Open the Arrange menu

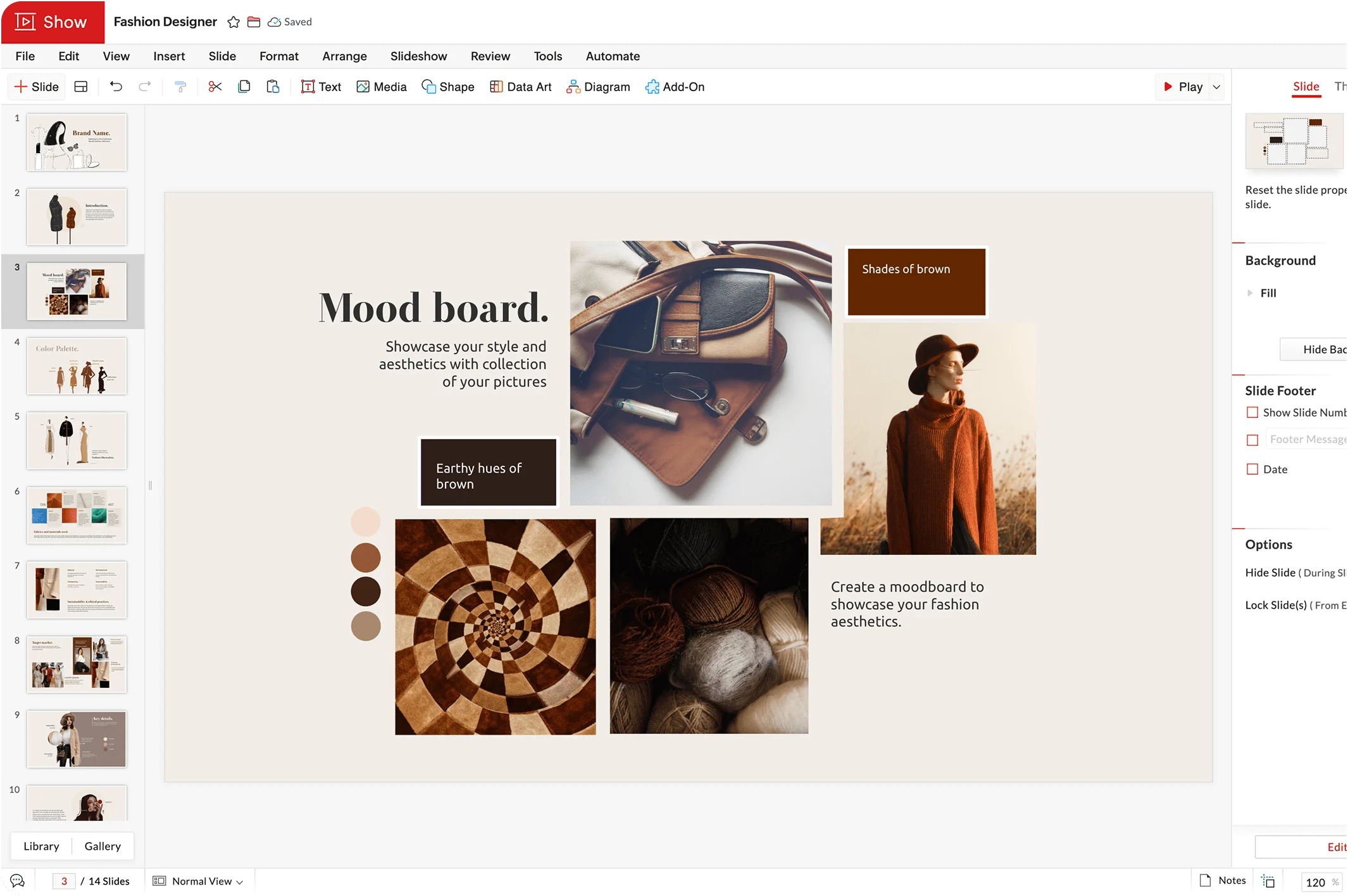pyautogui.click(x=344, y=56)
